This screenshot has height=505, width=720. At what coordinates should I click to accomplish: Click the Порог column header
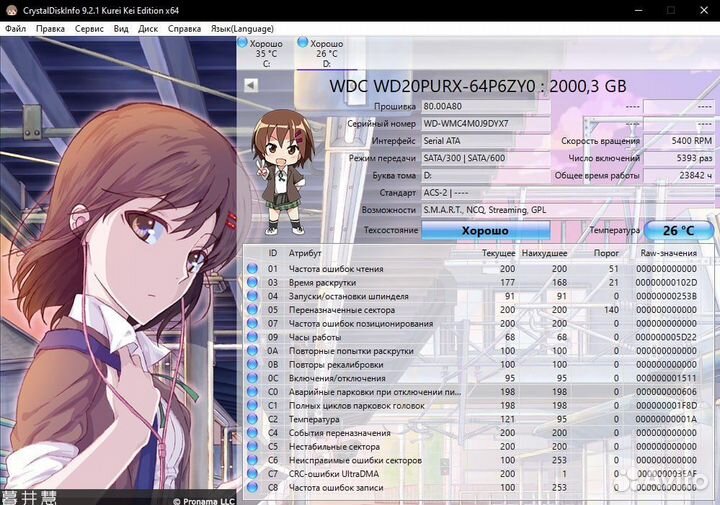(606, 253)
